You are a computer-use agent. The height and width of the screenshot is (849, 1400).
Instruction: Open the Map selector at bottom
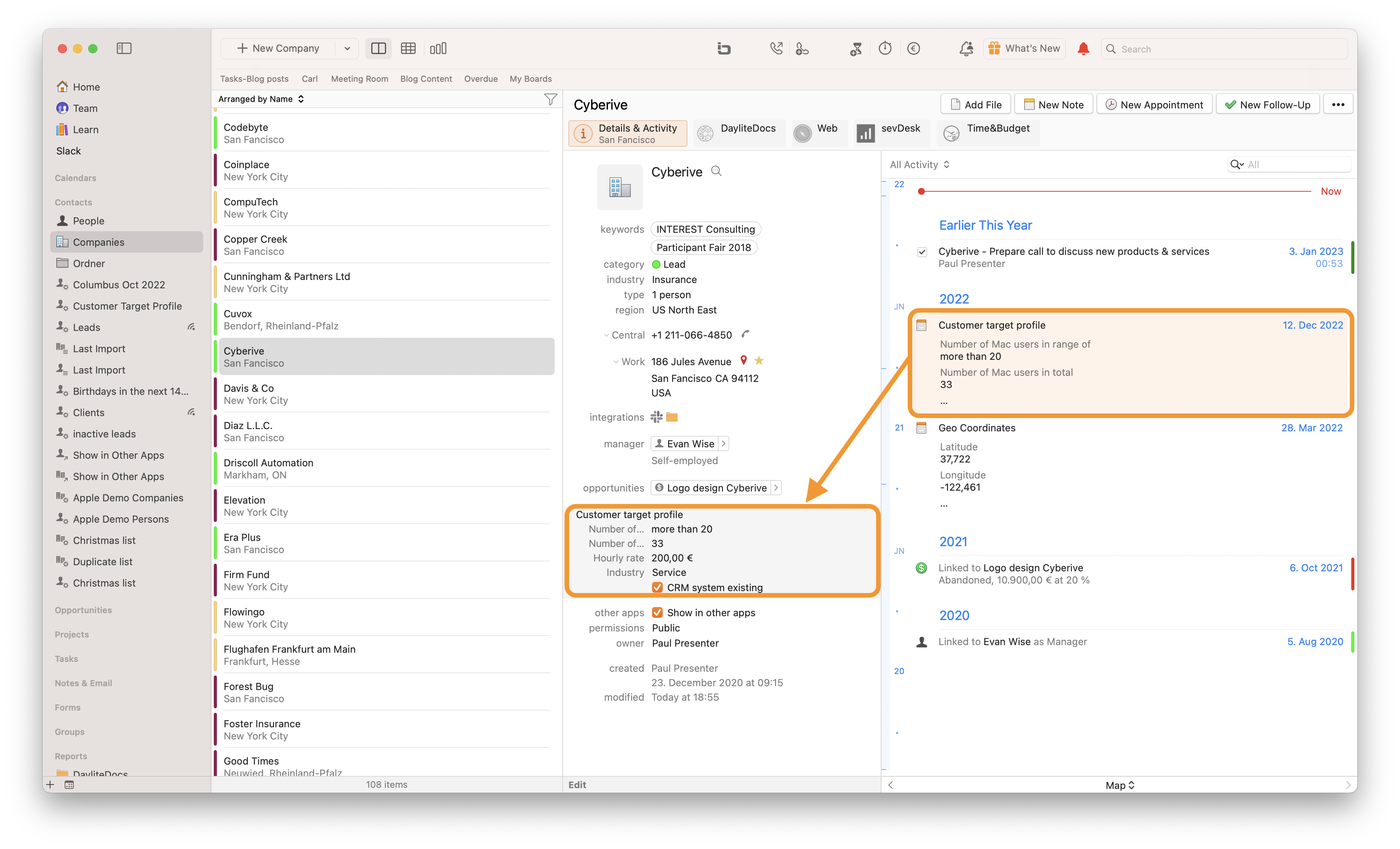coord(1120,785)
